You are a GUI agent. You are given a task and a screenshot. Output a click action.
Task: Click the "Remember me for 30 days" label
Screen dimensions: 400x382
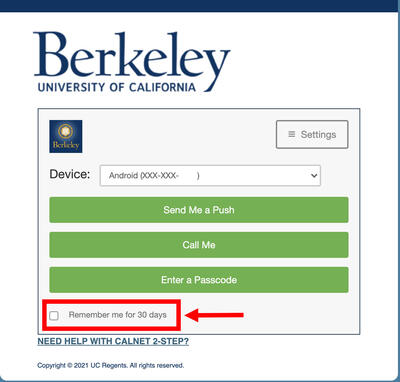coord(117,315)
